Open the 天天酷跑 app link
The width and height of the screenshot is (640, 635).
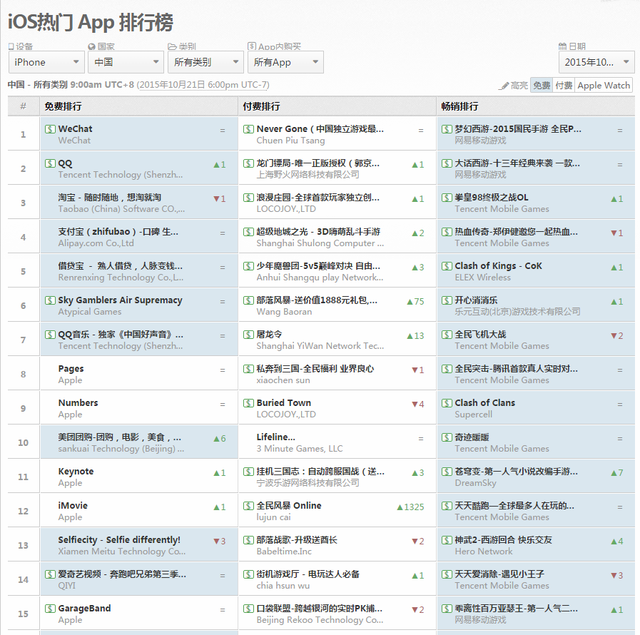[x=514, y=506]
